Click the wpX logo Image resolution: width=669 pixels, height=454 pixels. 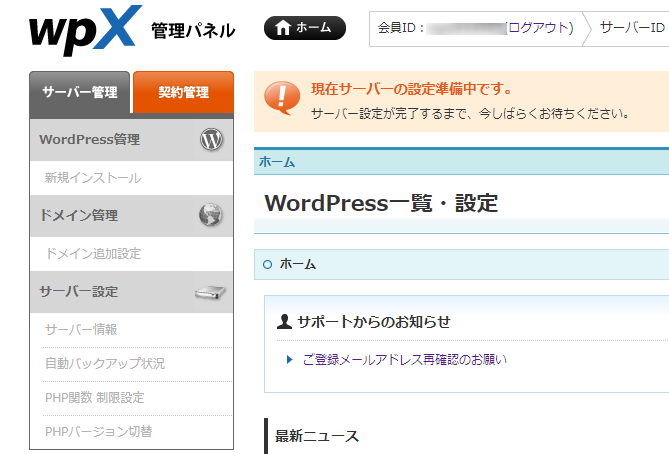pyautogui.click(x=85, y=30)
